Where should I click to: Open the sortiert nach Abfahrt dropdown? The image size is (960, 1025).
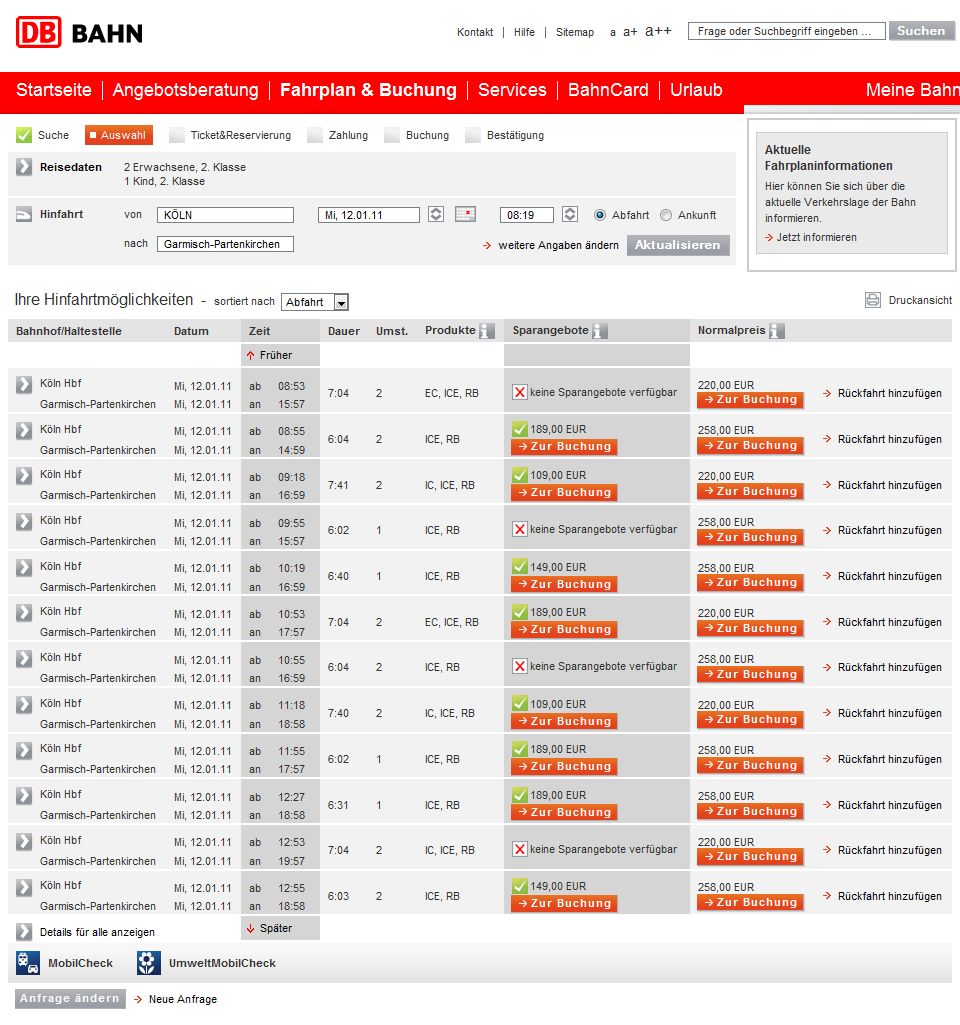[314, 302]
